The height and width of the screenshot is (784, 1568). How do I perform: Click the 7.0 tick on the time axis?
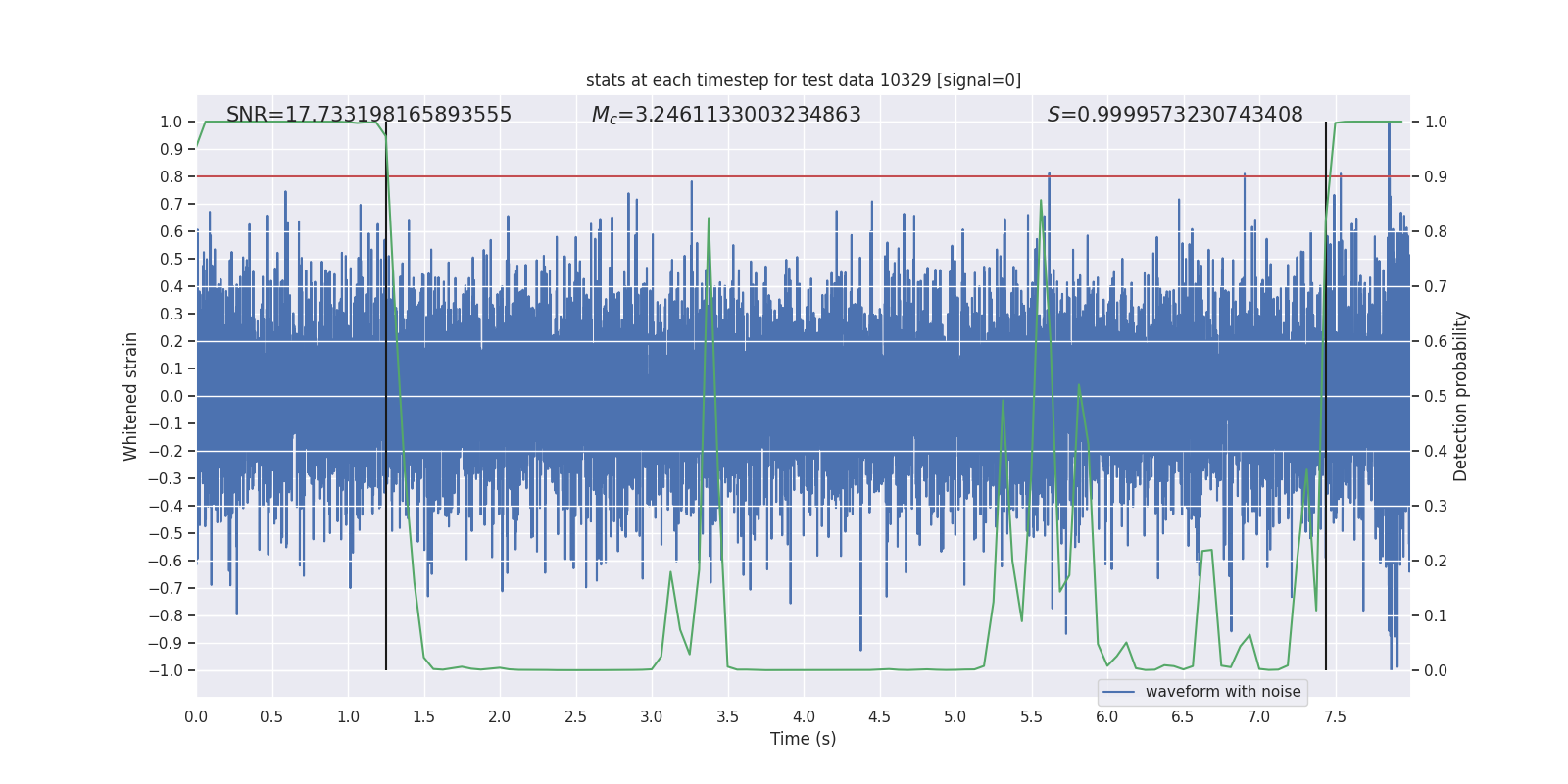pos(1259,716)
